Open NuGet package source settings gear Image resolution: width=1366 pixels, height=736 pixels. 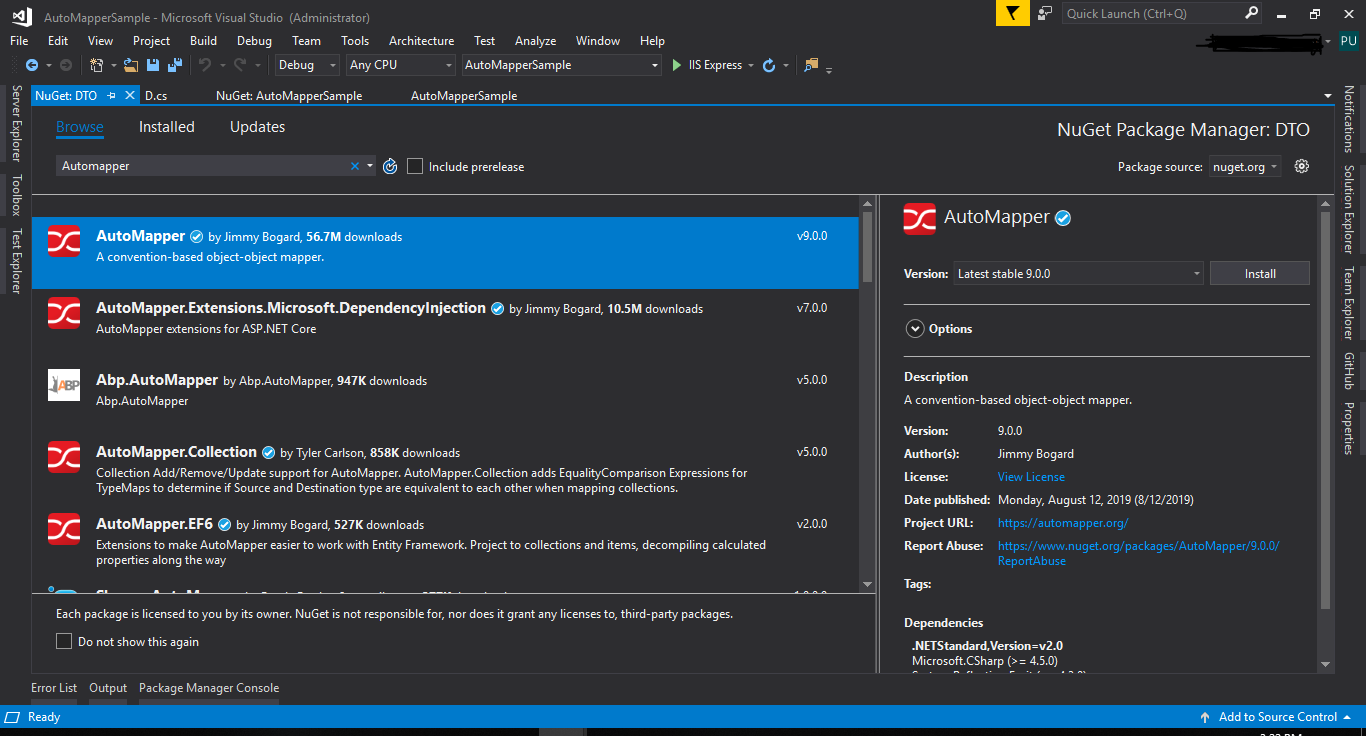point(1301,166)
